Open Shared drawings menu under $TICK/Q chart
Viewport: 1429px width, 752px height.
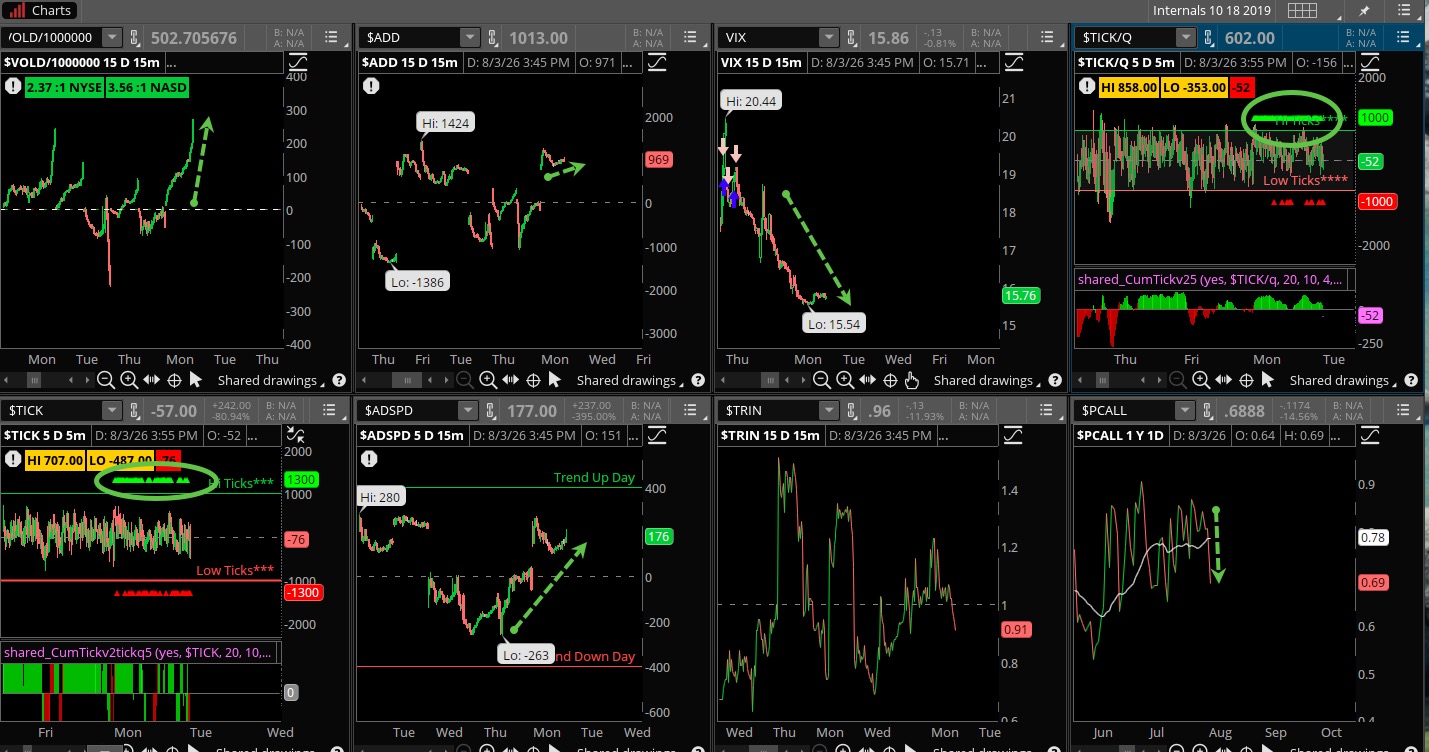(1344, 380)
